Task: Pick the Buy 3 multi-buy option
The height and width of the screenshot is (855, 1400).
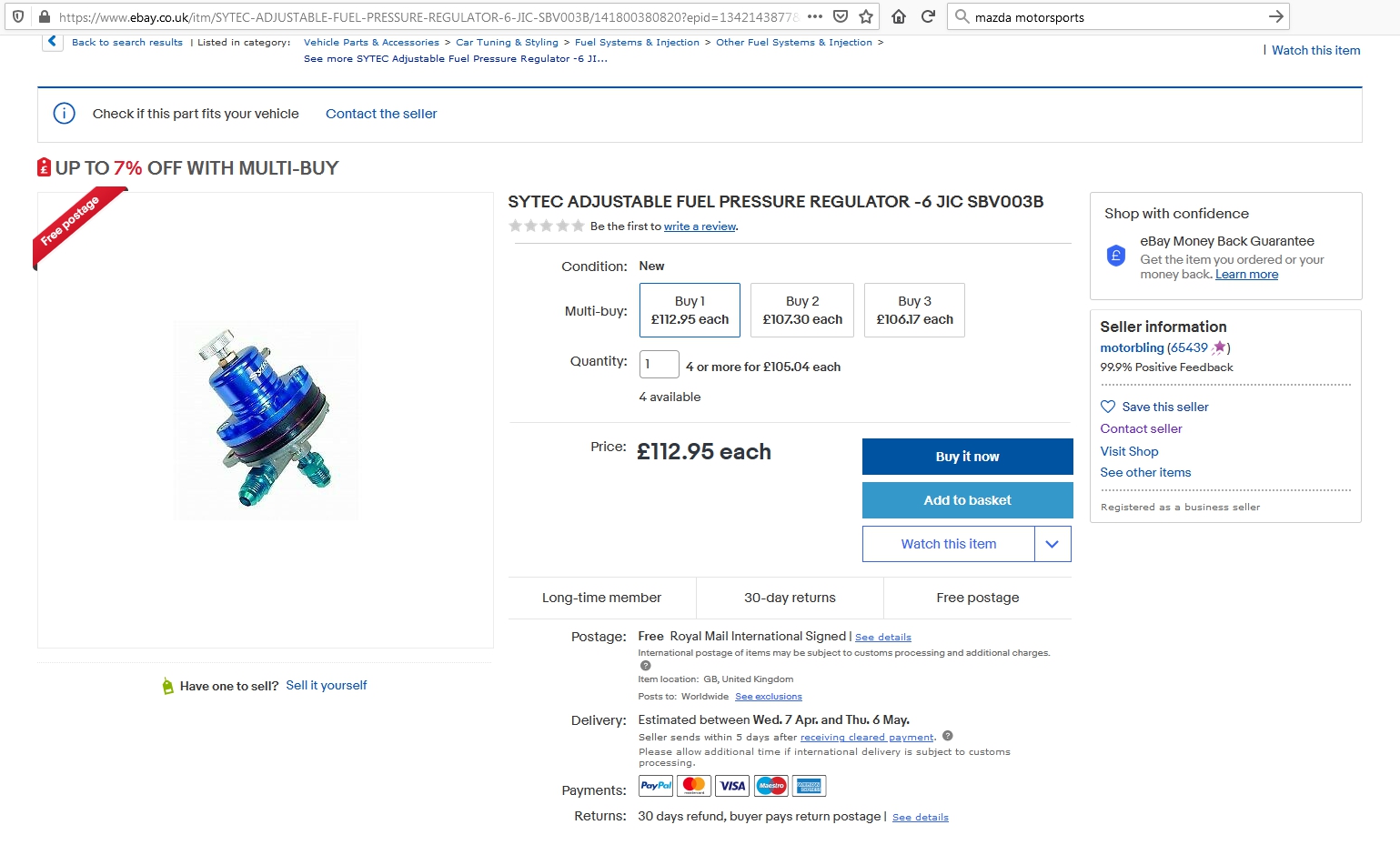Action: pos(914,310)
